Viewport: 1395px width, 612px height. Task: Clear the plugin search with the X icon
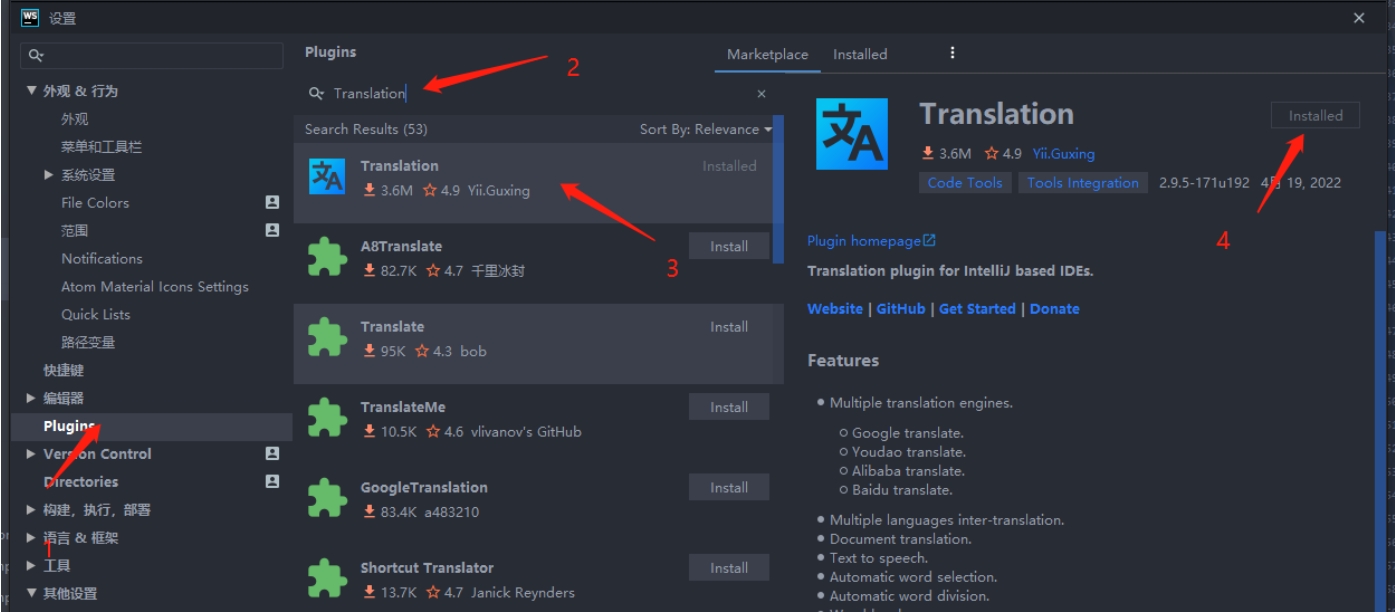[x=761, y=93]
